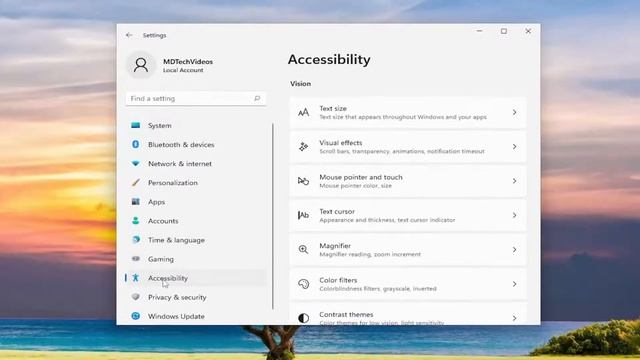640x360 pixels.
Task: Open Visual effects settings
Action: click(408, 147)
